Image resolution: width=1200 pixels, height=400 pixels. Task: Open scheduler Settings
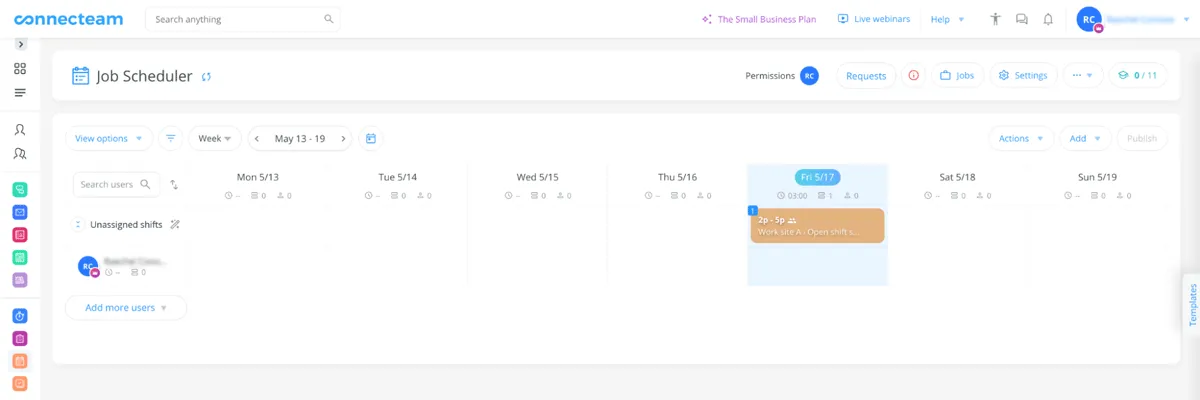pyautogui.click(x=1023, y=76)
